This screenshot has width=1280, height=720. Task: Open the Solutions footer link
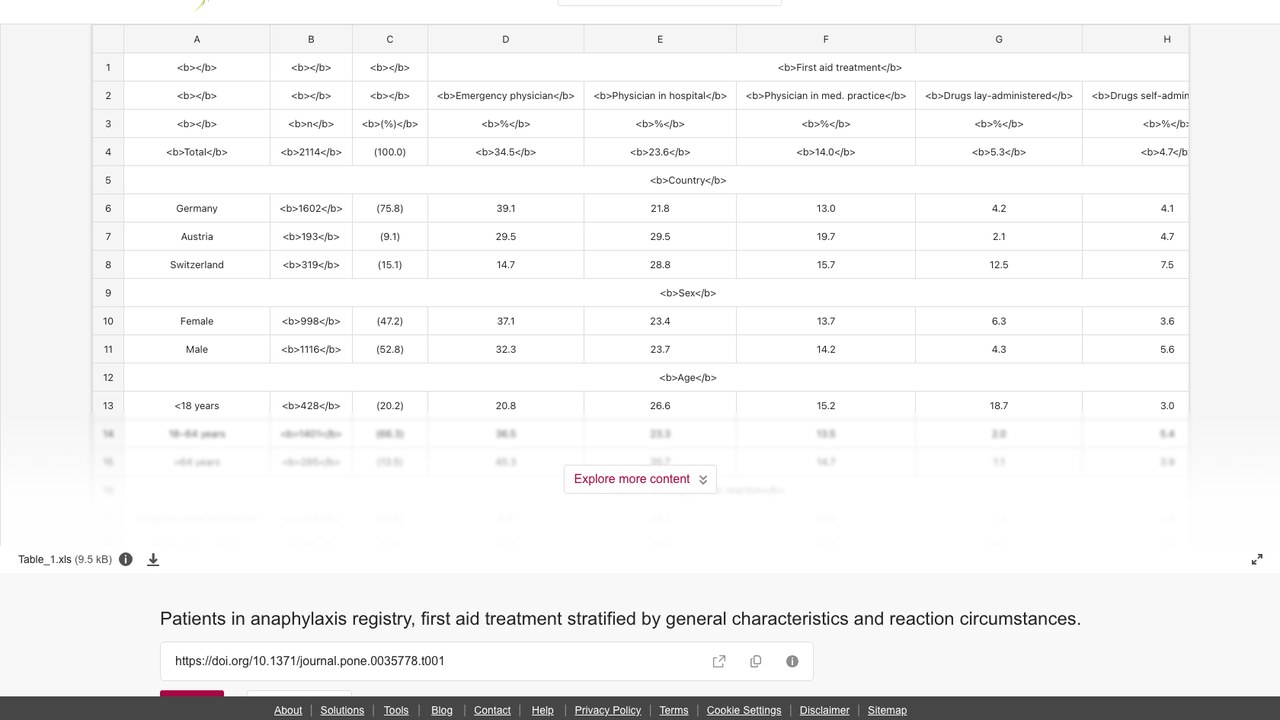pyautogui.click(x=342, y=710)
